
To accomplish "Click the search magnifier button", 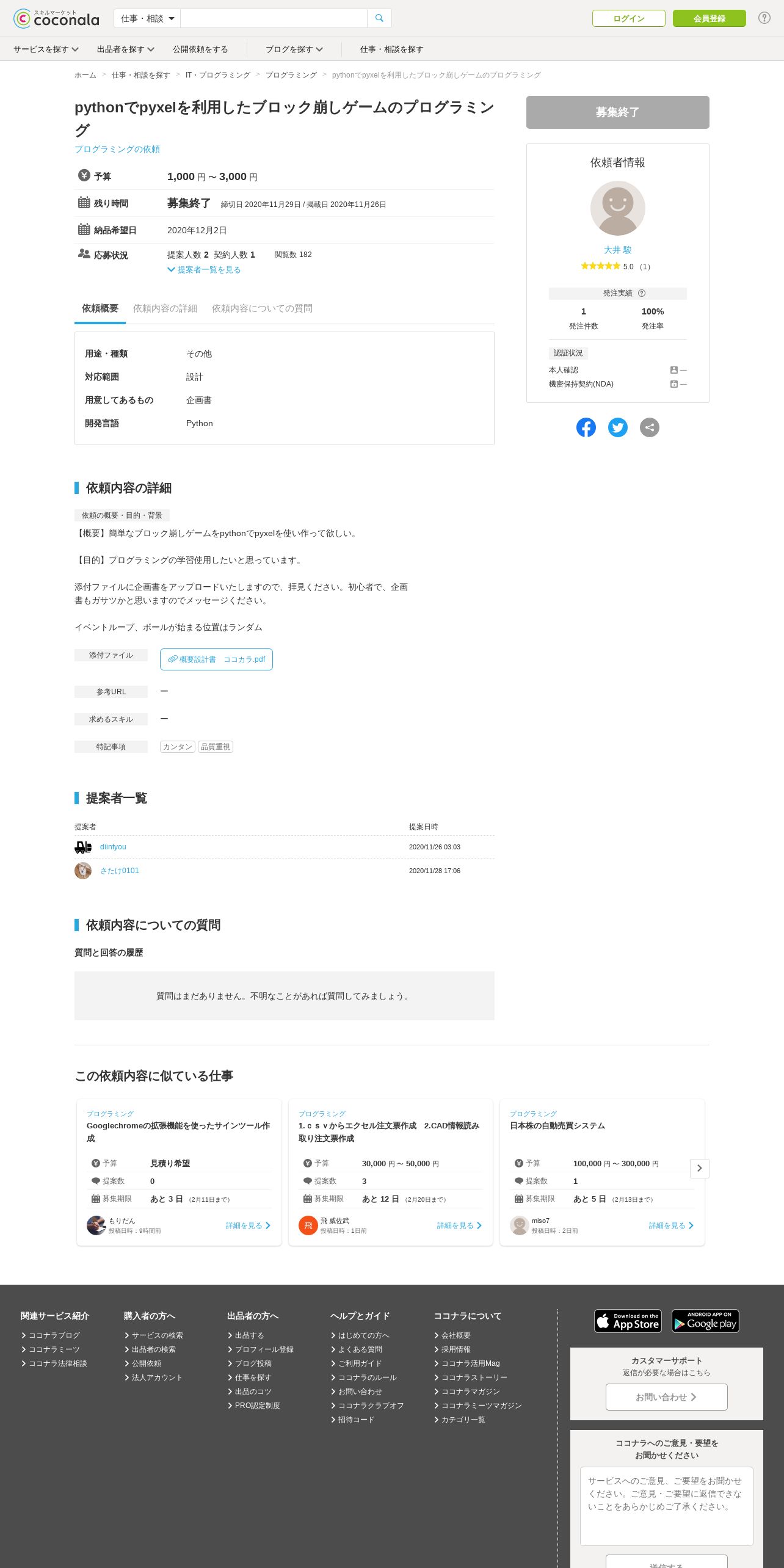I will click(379, 18).
